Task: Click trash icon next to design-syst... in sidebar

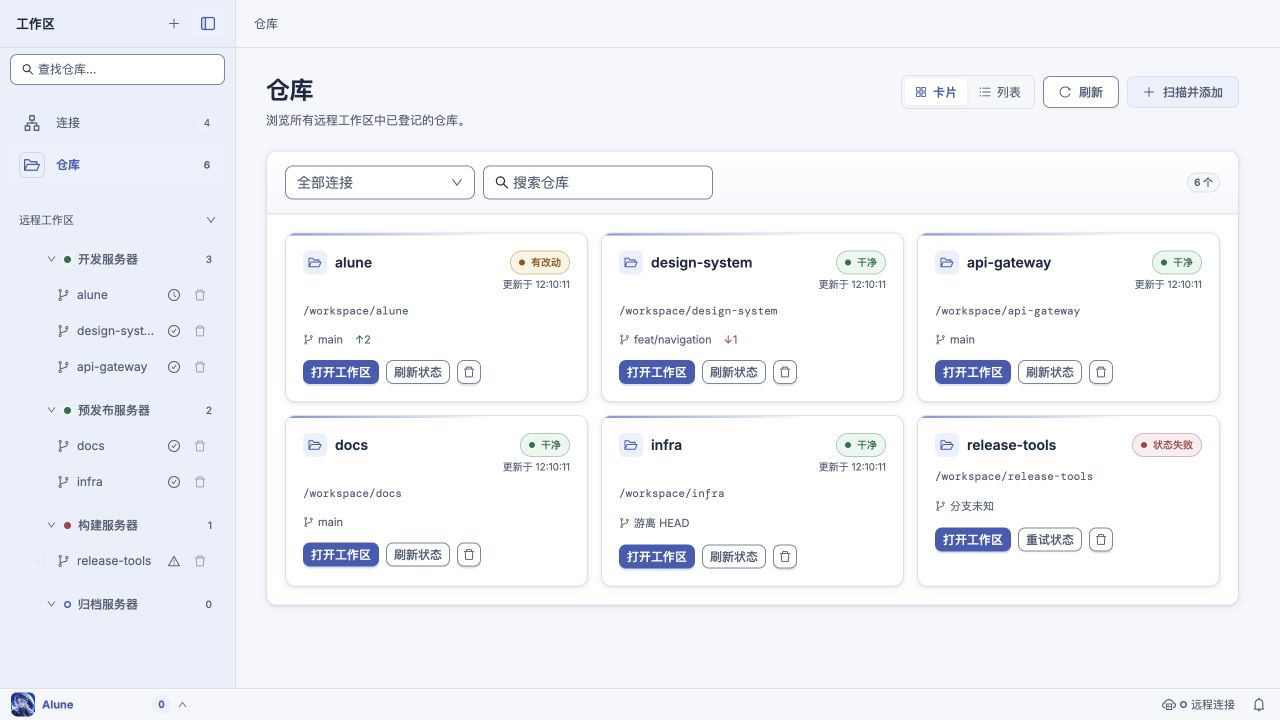Action: (200, 331)
